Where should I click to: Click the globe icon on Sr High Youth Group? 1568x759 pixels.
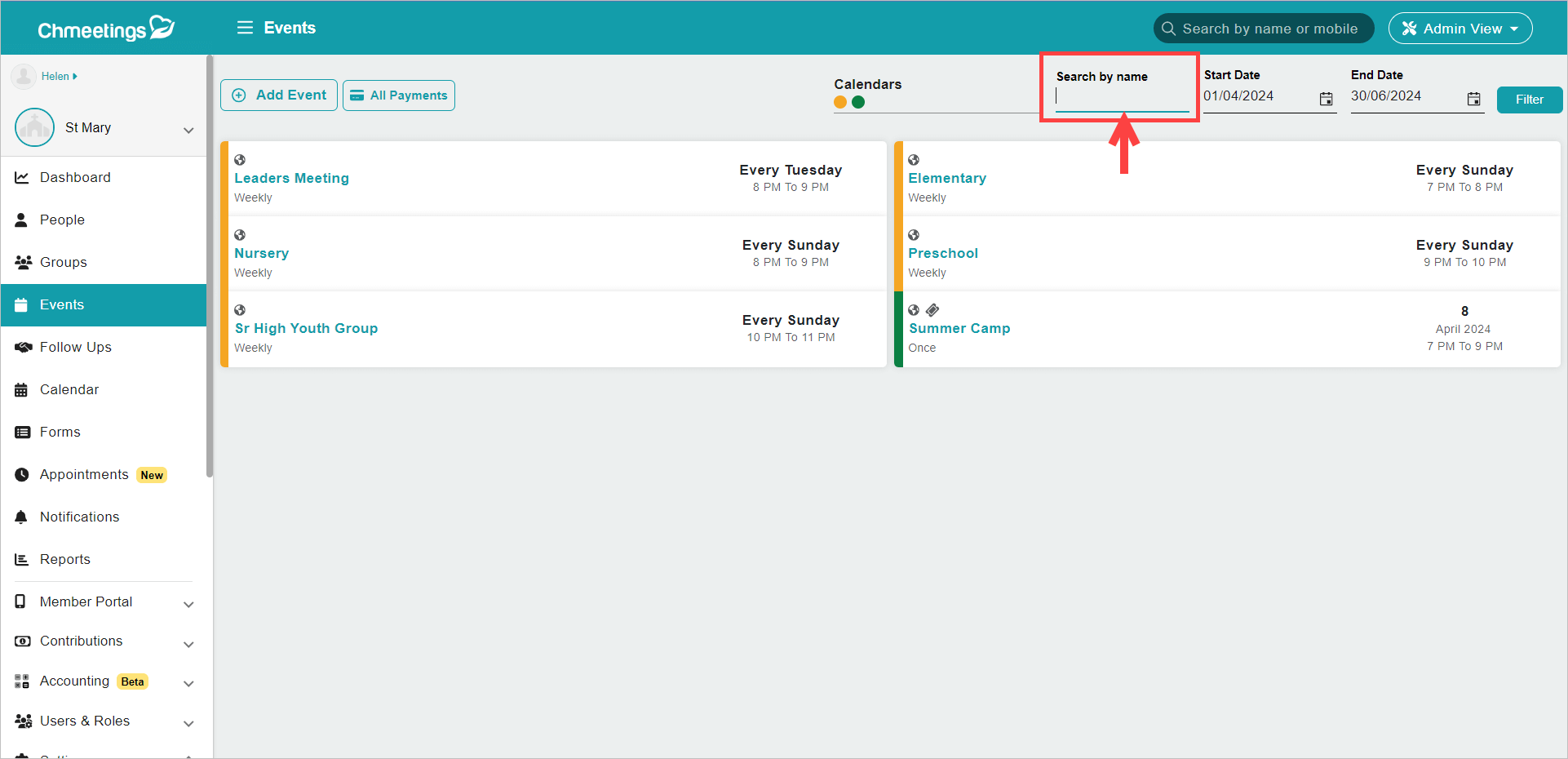tap(240, 310)
